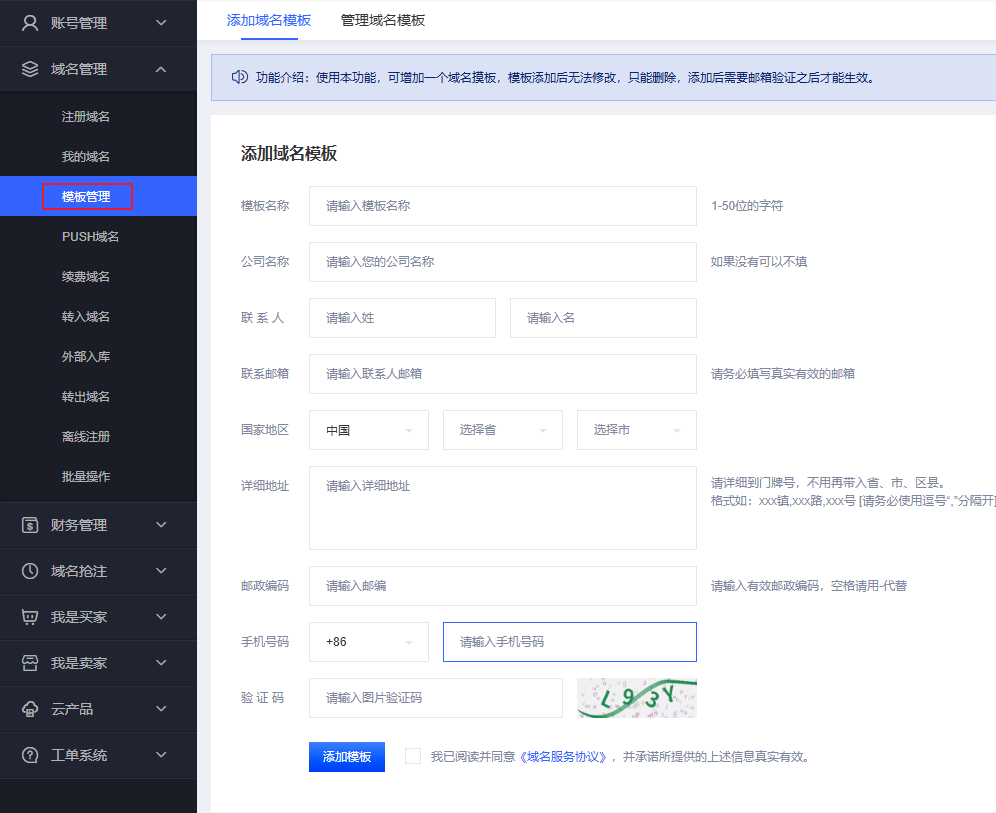
Task: Click the 账号管理 user icon
Action: [31, 23]
